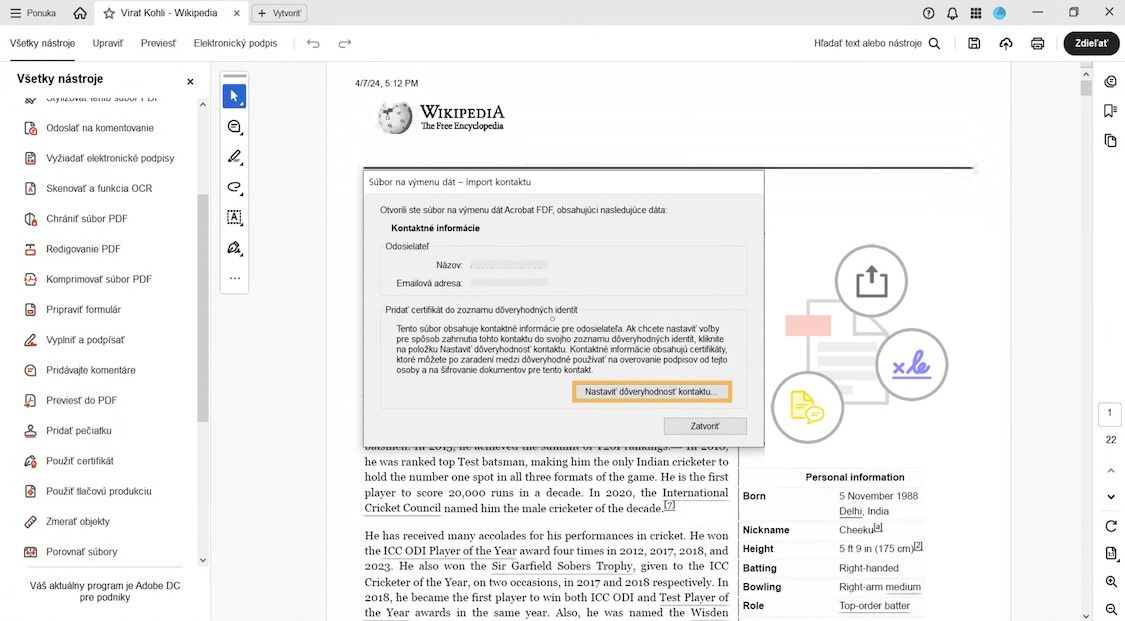This screenshot has height=621, width=1125.
Task: Undo the last action
Action: (x=313, y=44)
